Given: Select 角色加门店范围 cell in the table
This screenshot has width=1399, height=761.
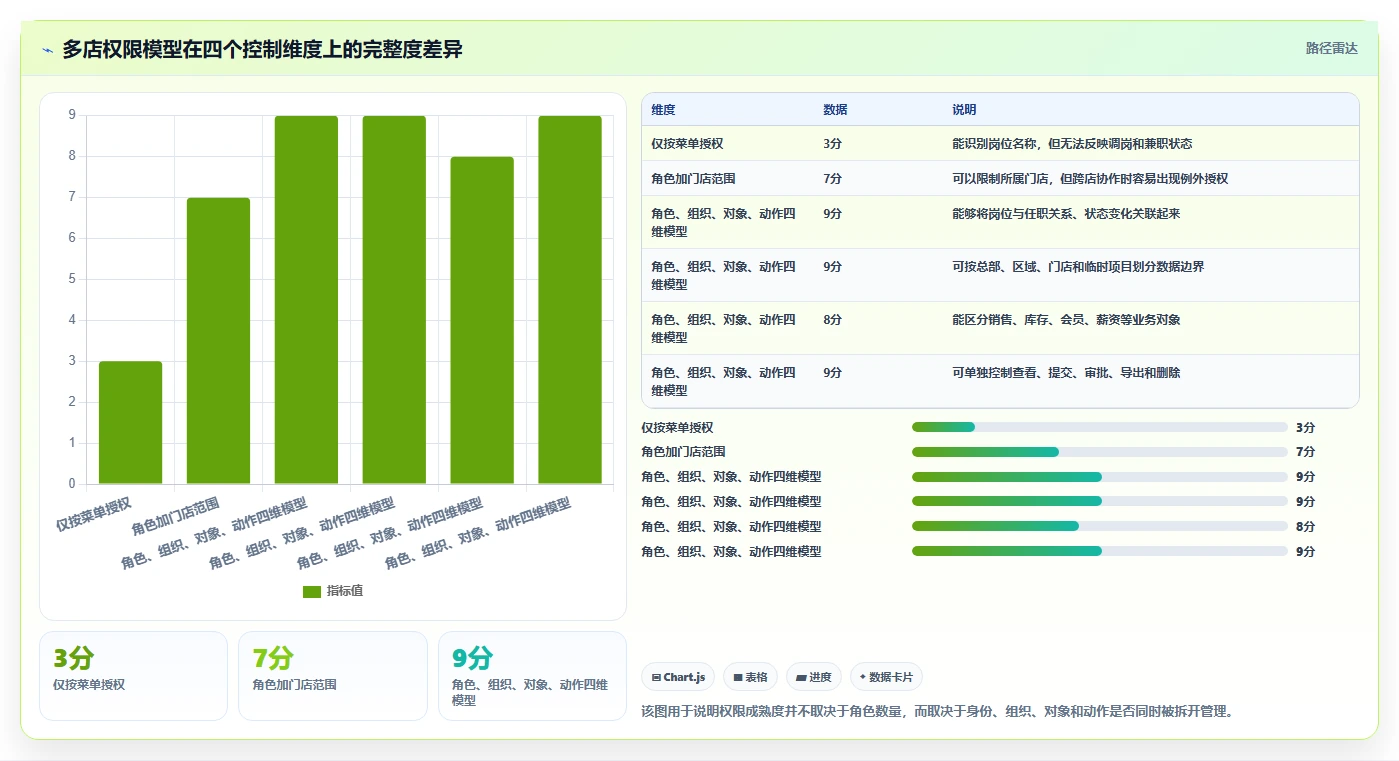Looking at the screenshot, I should [693, 179].
